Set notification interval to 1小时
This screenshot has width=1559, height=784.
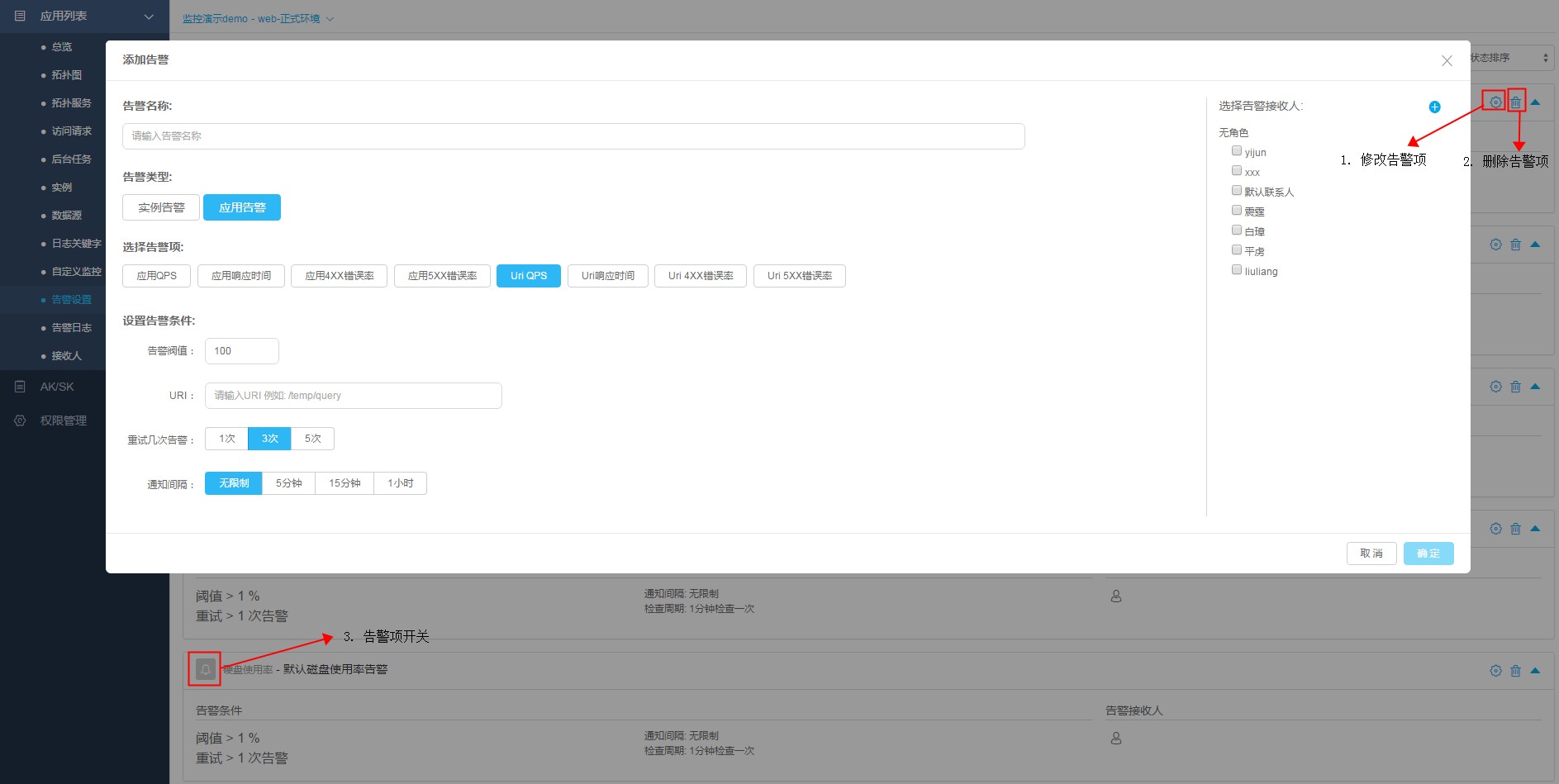click(x=401, y=483)
